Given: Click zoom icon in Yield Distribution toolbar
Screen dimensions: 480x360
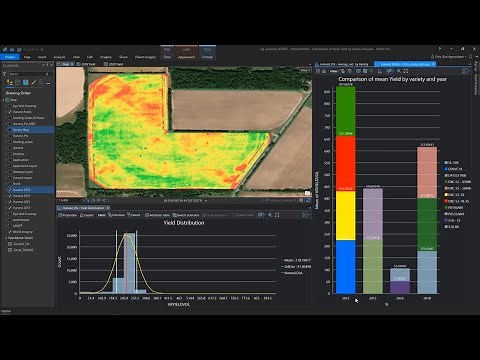Looking at the screenshot, I should [270, 215].
